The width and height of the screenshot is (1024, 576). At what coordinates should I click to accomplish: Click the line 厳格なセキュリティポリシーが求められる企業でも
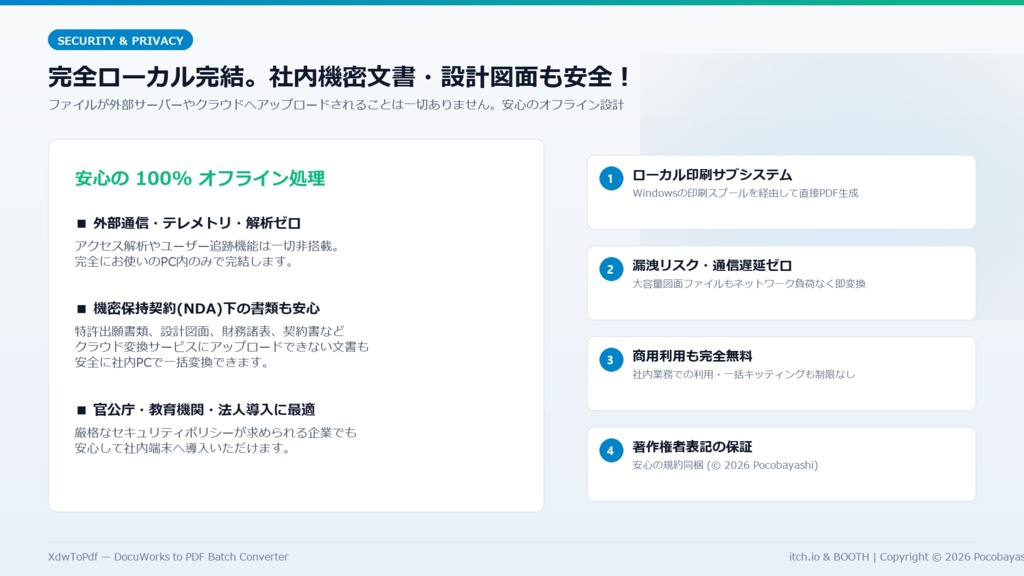(x=216, y=432)
